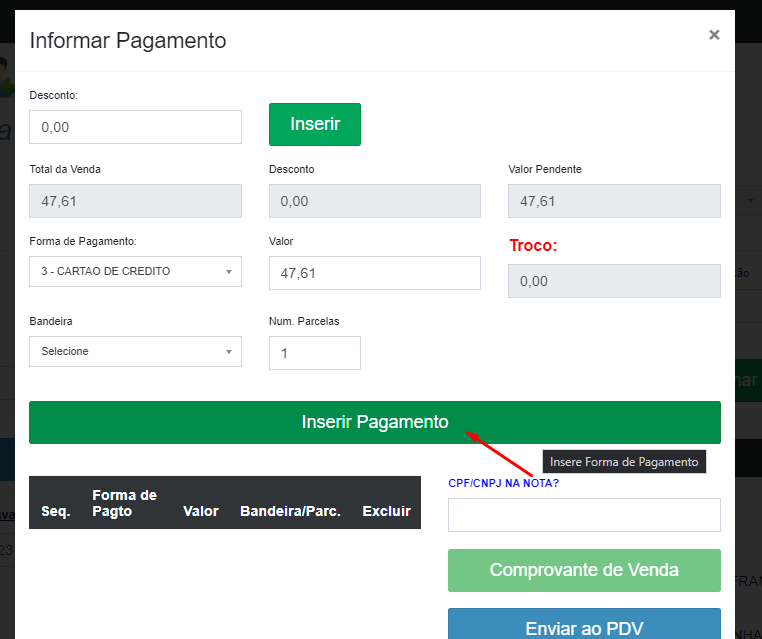
Task: Click the Excluir column header
Action: pos(386,511)
